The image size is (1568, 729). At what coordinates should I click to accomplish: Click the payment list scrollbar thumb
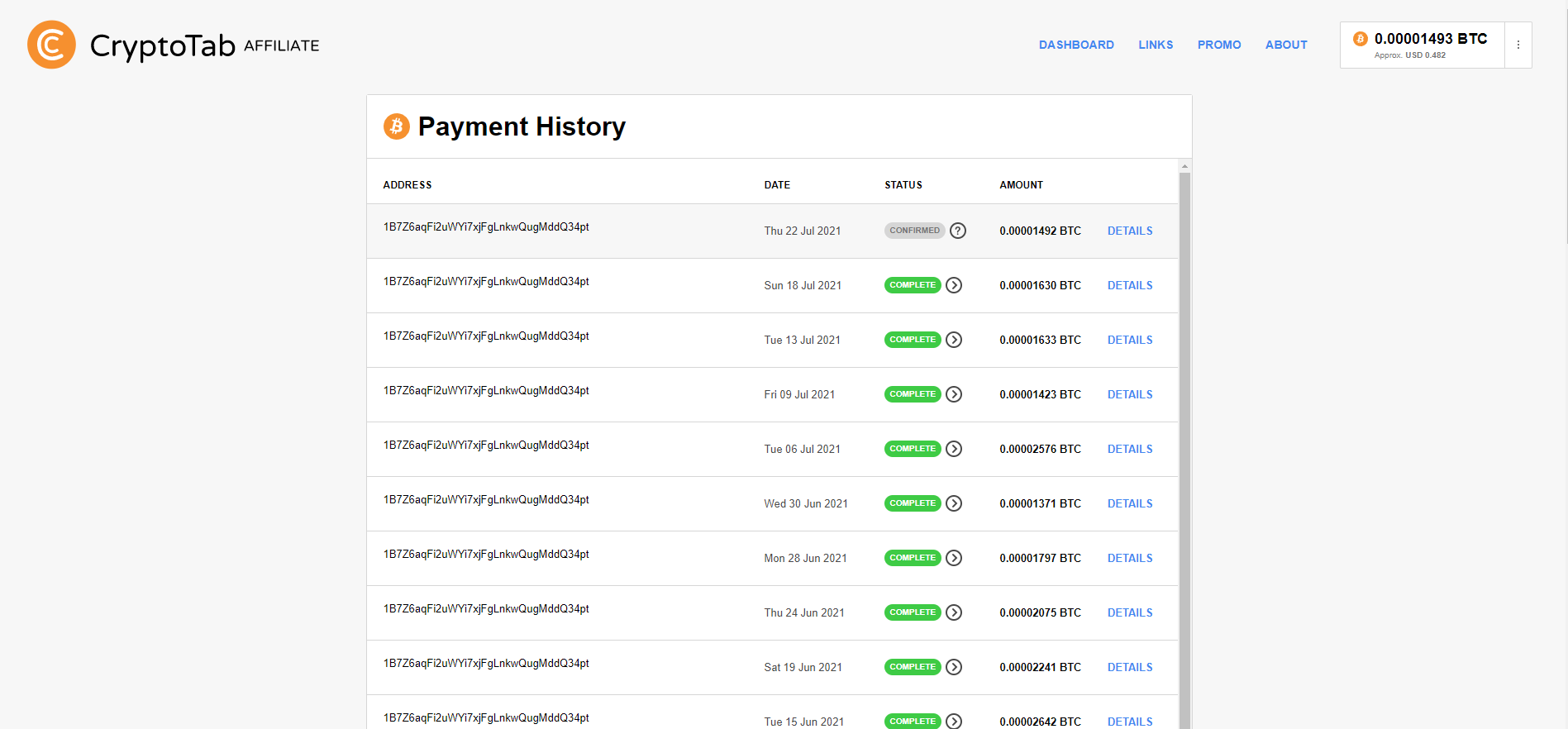1184,450
